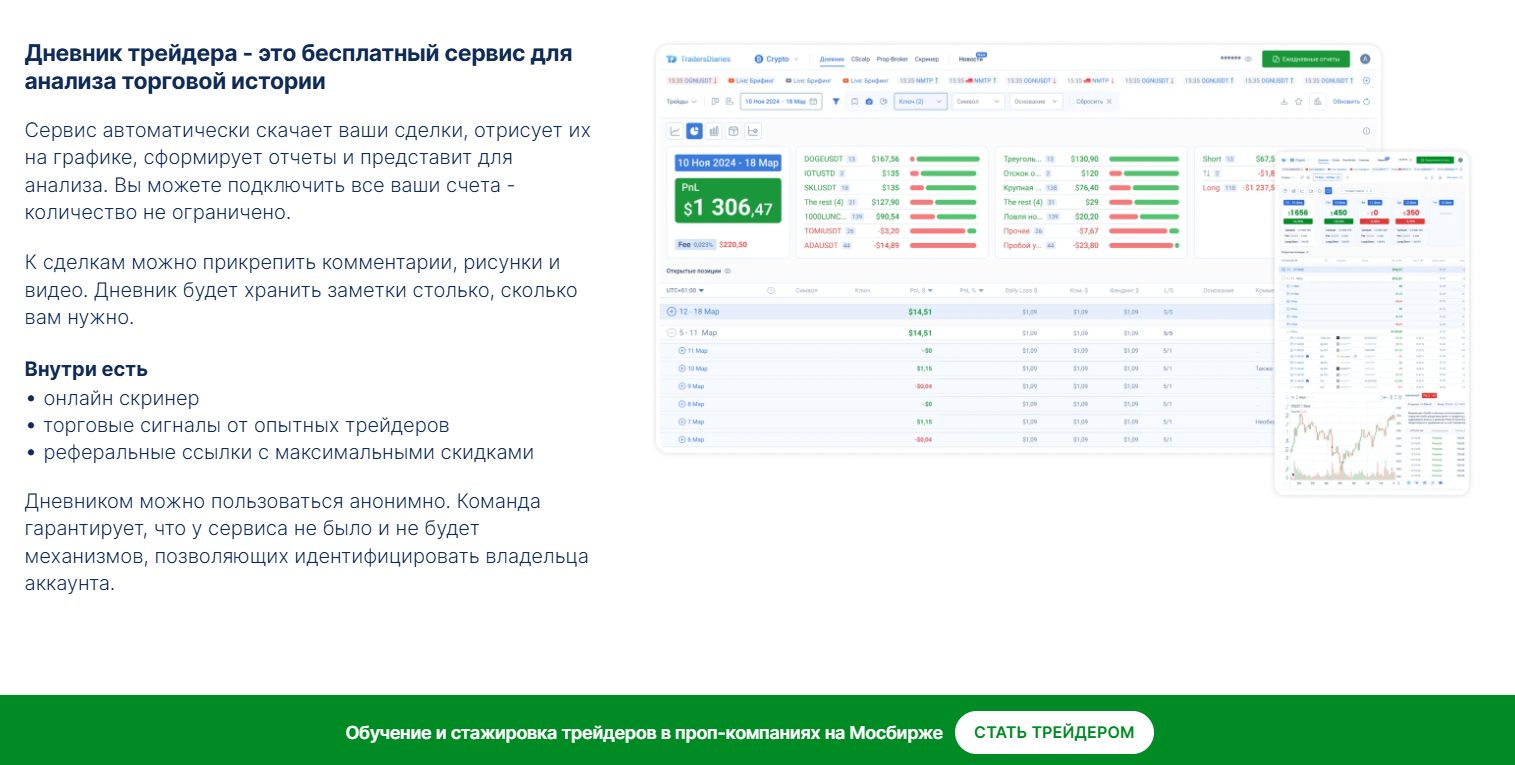Image resolution: width=1515 pixels, height=765 pixels.
Task: Switch to the Скринер tab
Action: [926, 59]
